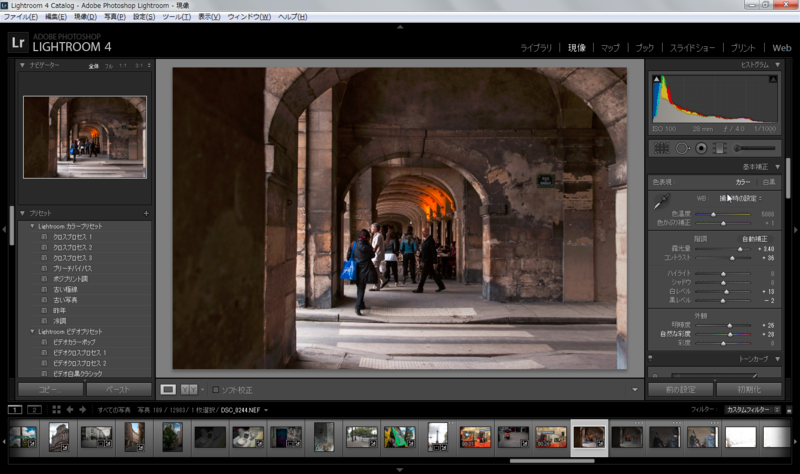Image resolution: width=800 pixels, height=474 pixels.
Task: Select the spot removal tool
Action: pyautogui.click(x=682, y=148)
